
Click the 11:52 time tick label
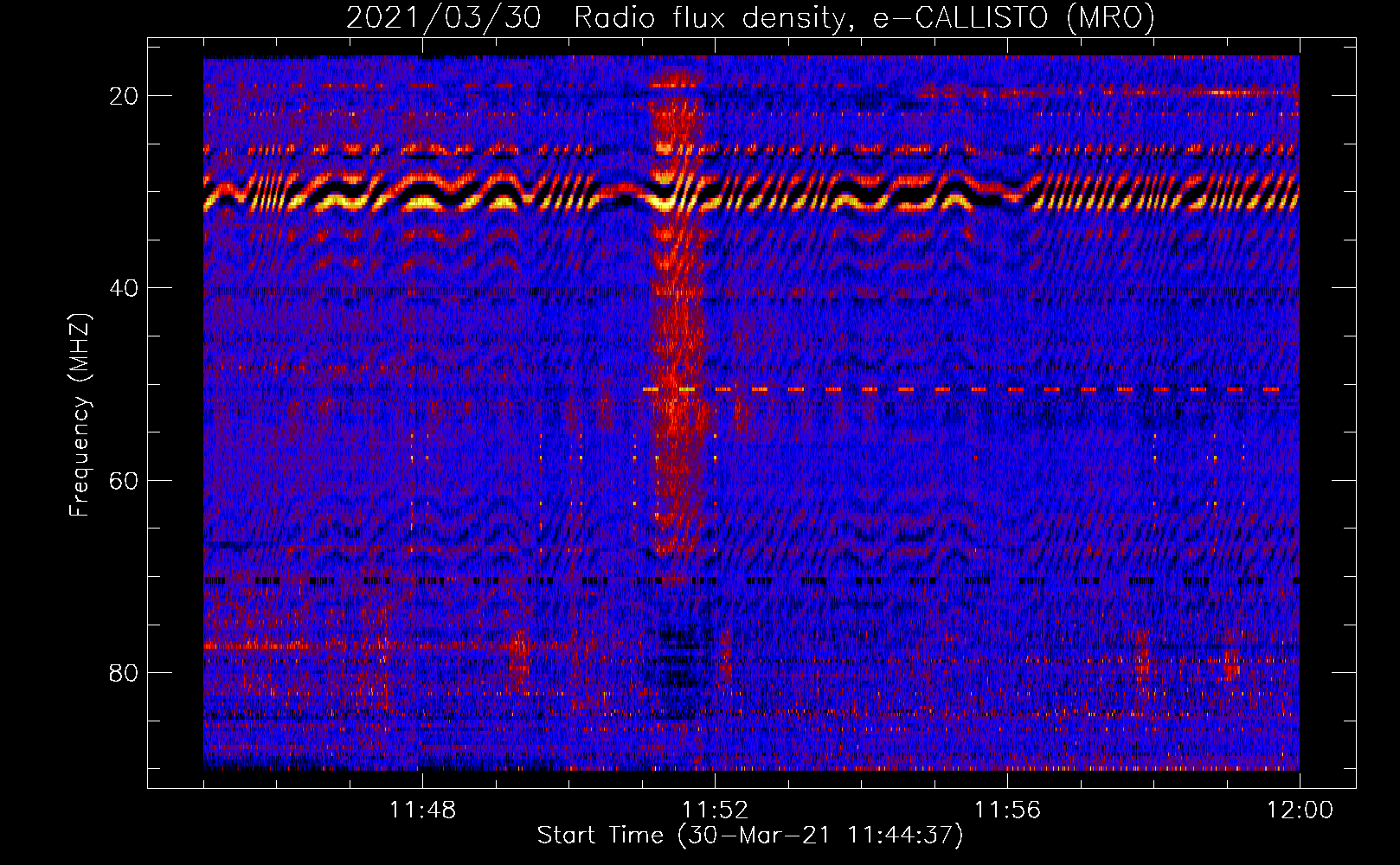(715, 810)
